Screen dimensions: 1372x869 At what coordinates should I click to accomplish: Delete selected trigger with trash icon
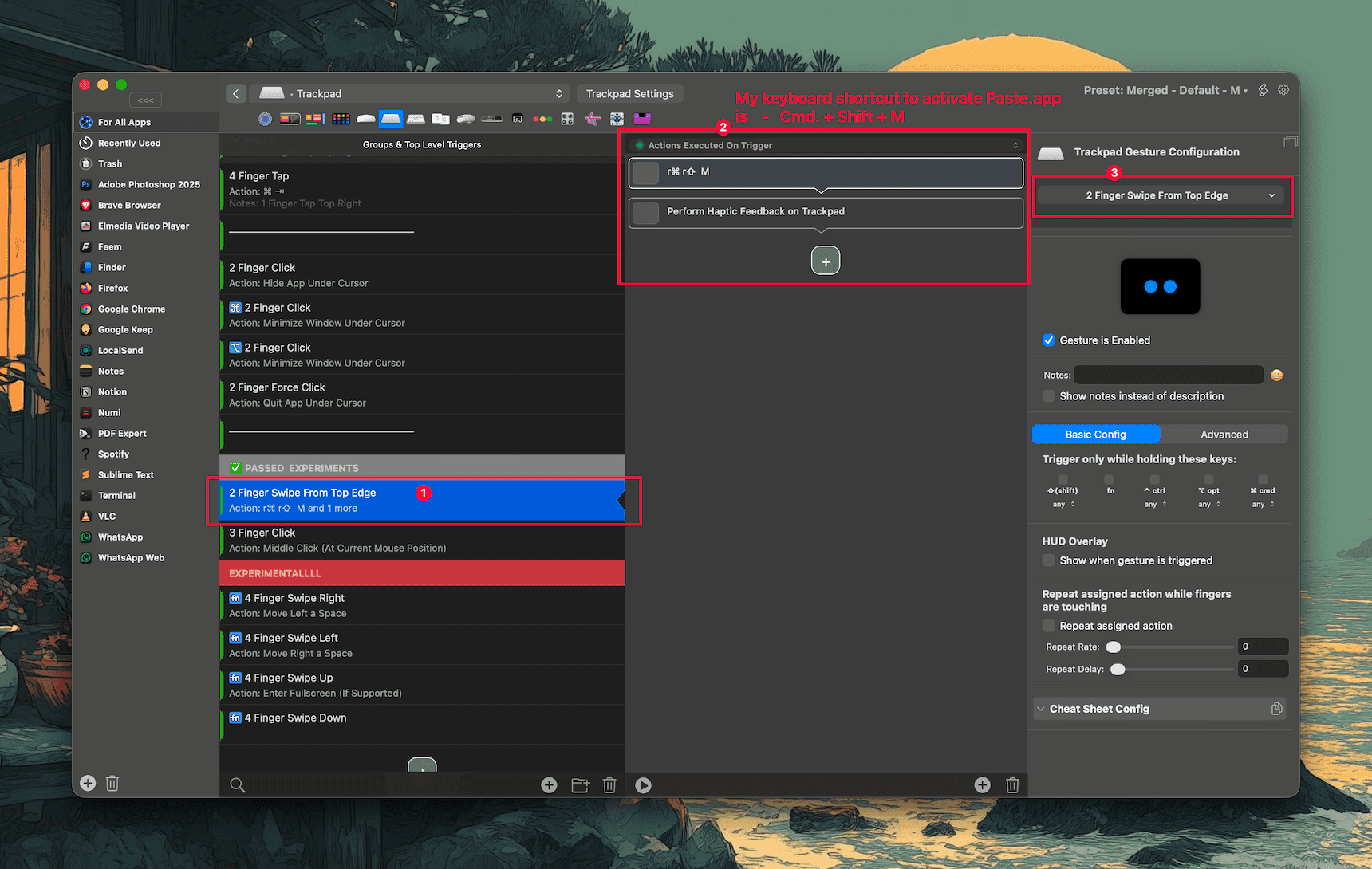pos(609,785)
